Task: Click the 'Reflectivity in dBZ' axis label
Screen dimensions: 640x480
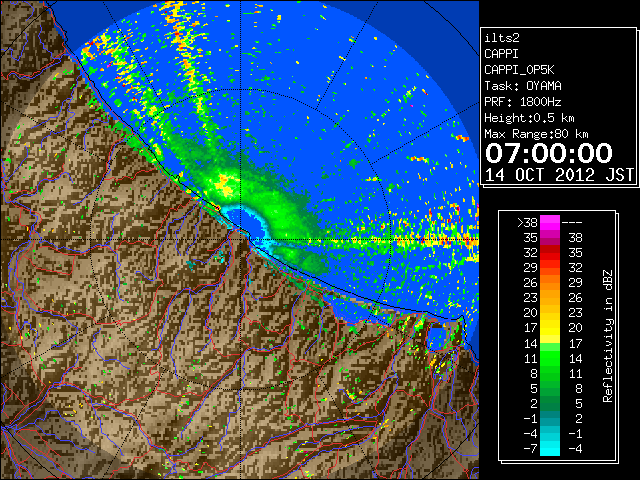Action: coord(608,336)
